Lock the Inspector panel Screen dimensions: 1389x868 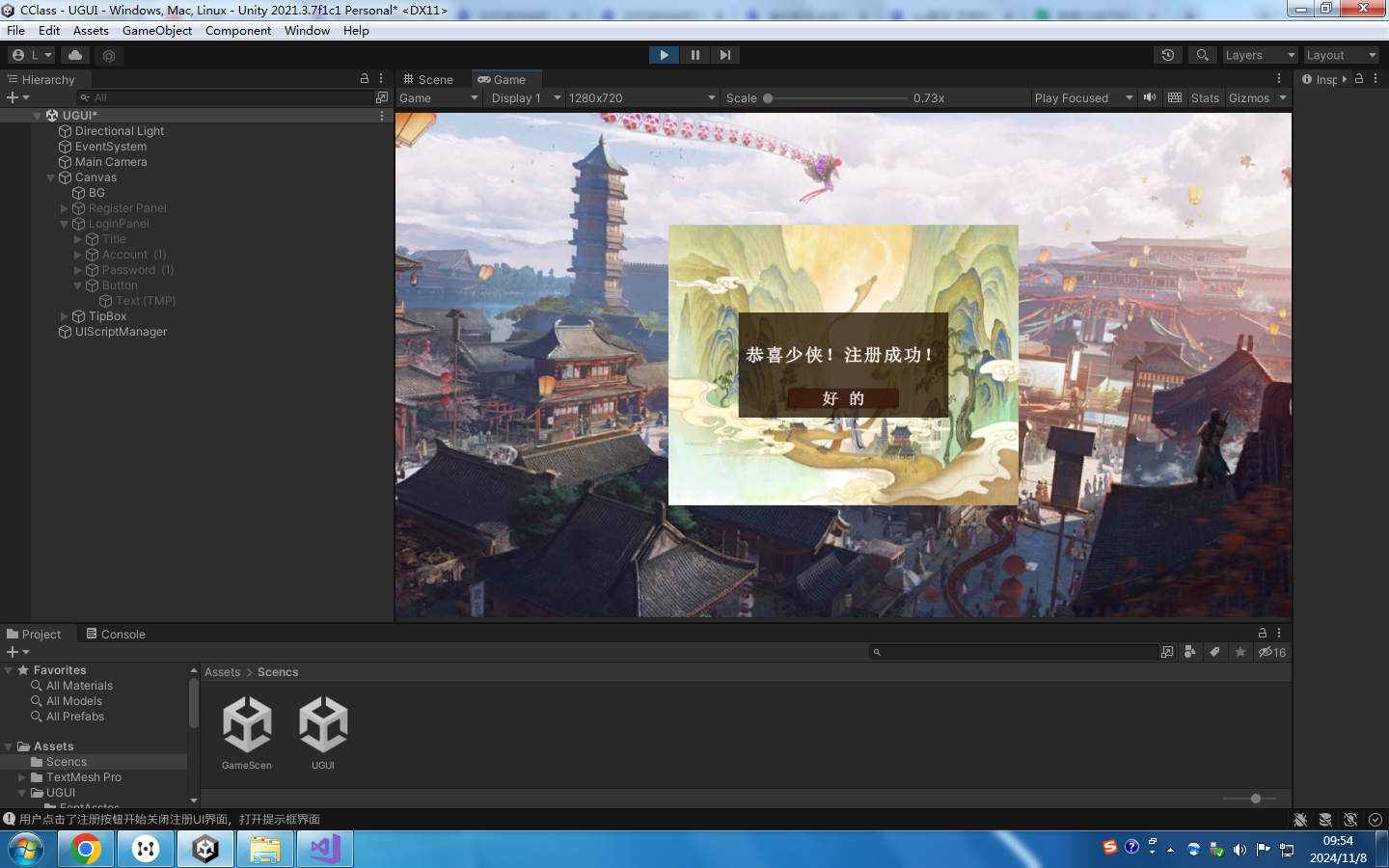[1359, 78]
